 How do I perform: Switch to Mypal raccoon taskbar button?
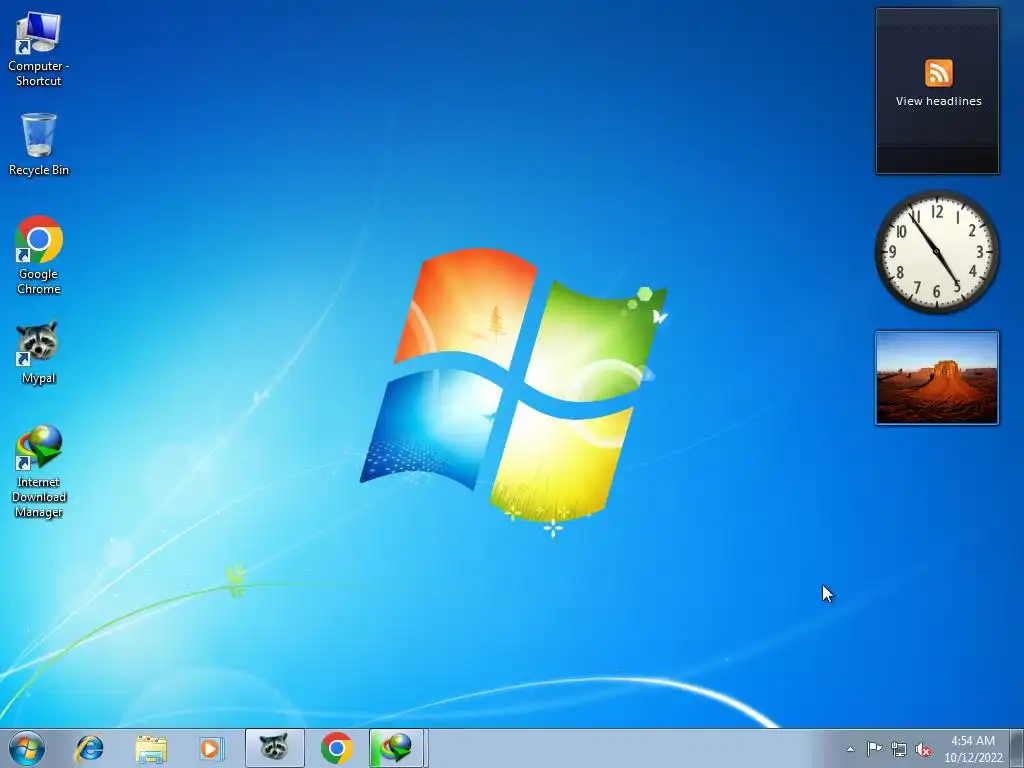[274, 748]
